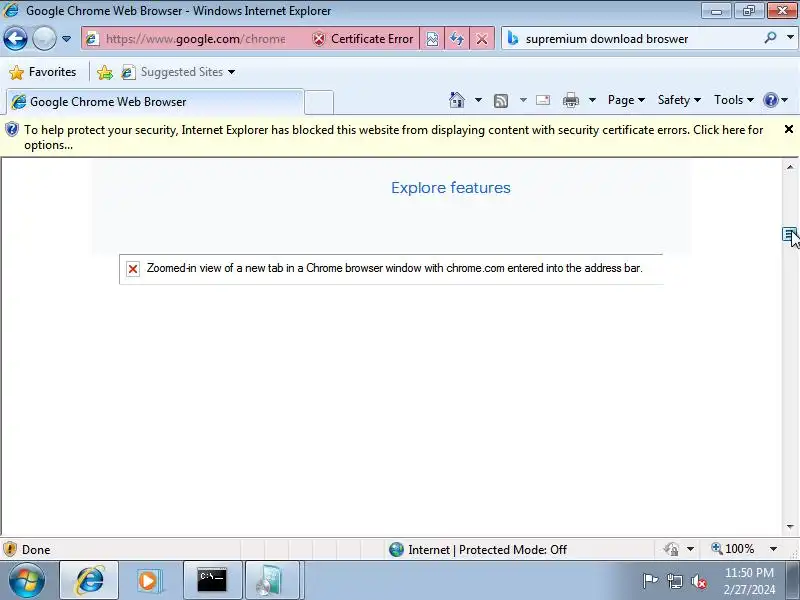This screenshot has height=600, width=800.
Task: Open the recent pages dropdown arrow
Action: [66, 39]
